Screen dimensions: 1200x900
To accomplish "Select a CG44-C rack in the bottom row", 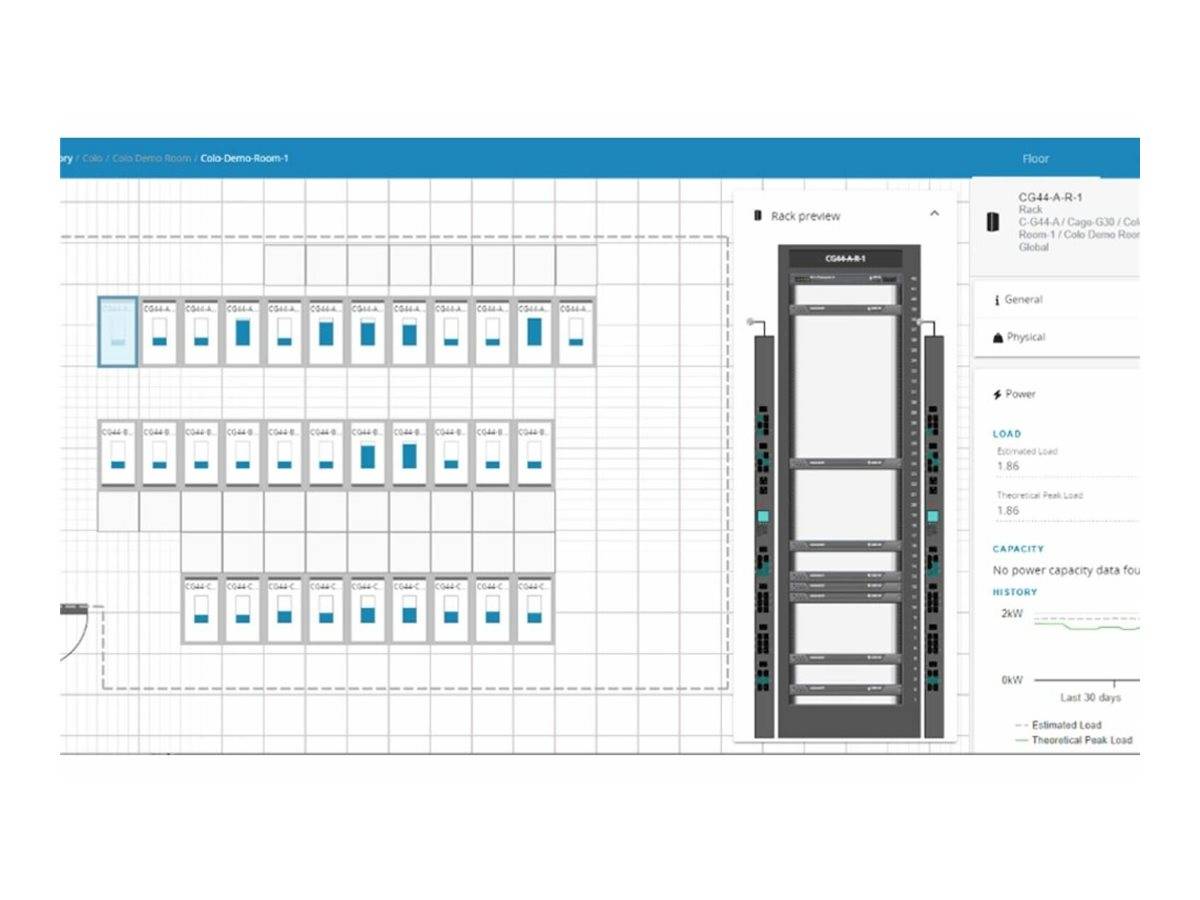I will [x=200, y=608].
